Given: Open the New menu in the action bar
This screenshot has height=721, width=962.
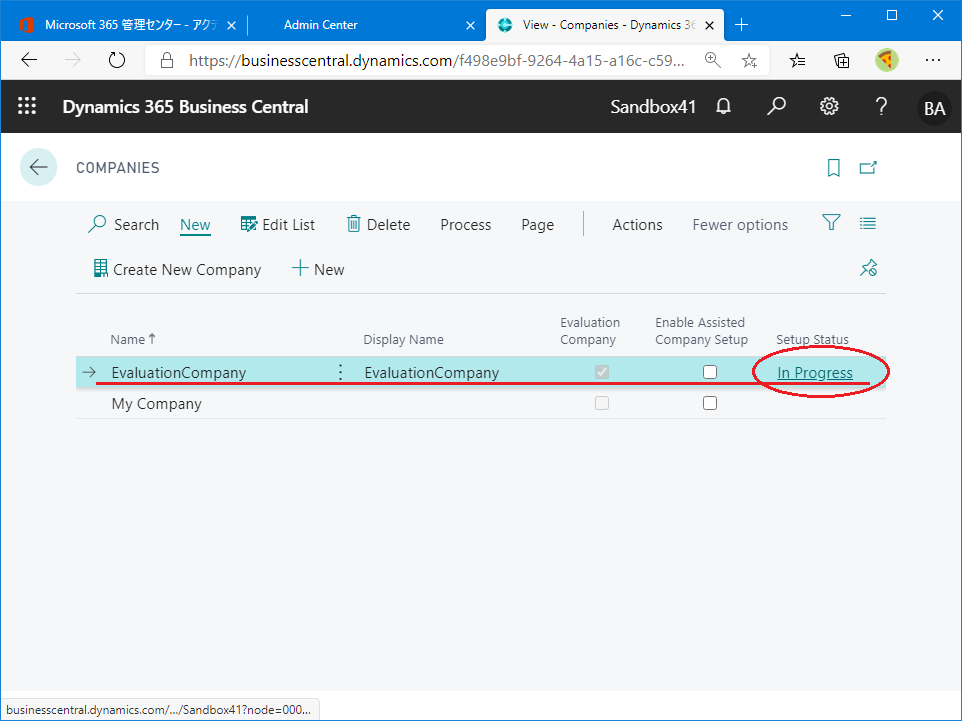Looking at the screenshot, I should click(195, 225).
